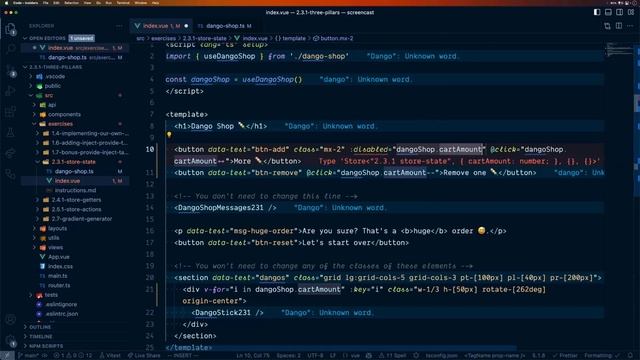640x360 pixels.
Task: Click the remote window icon in the status bar
Action: coord(7,356)
